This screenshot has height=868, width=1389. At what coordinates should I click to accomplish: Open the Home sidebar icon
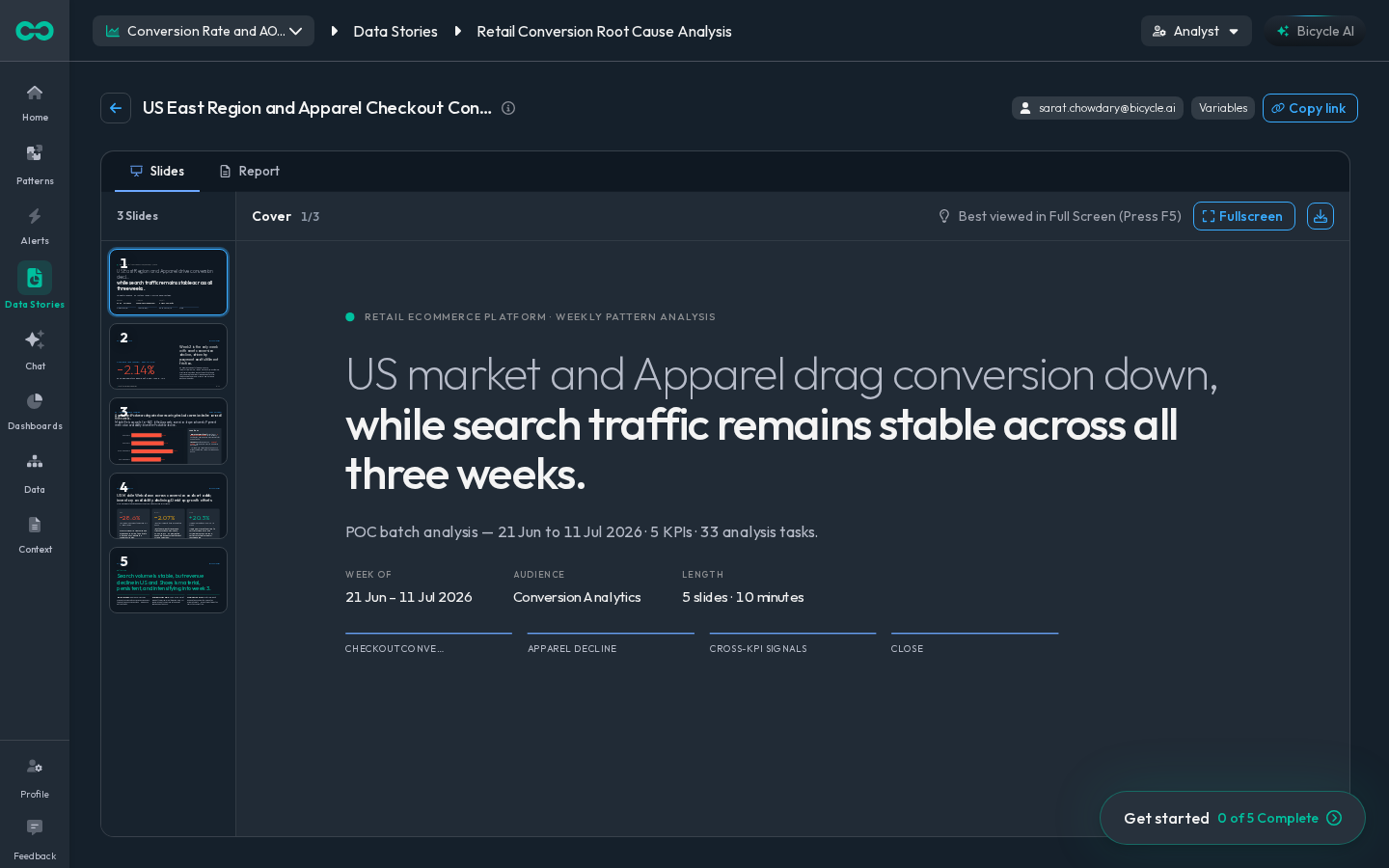[35, 94]
